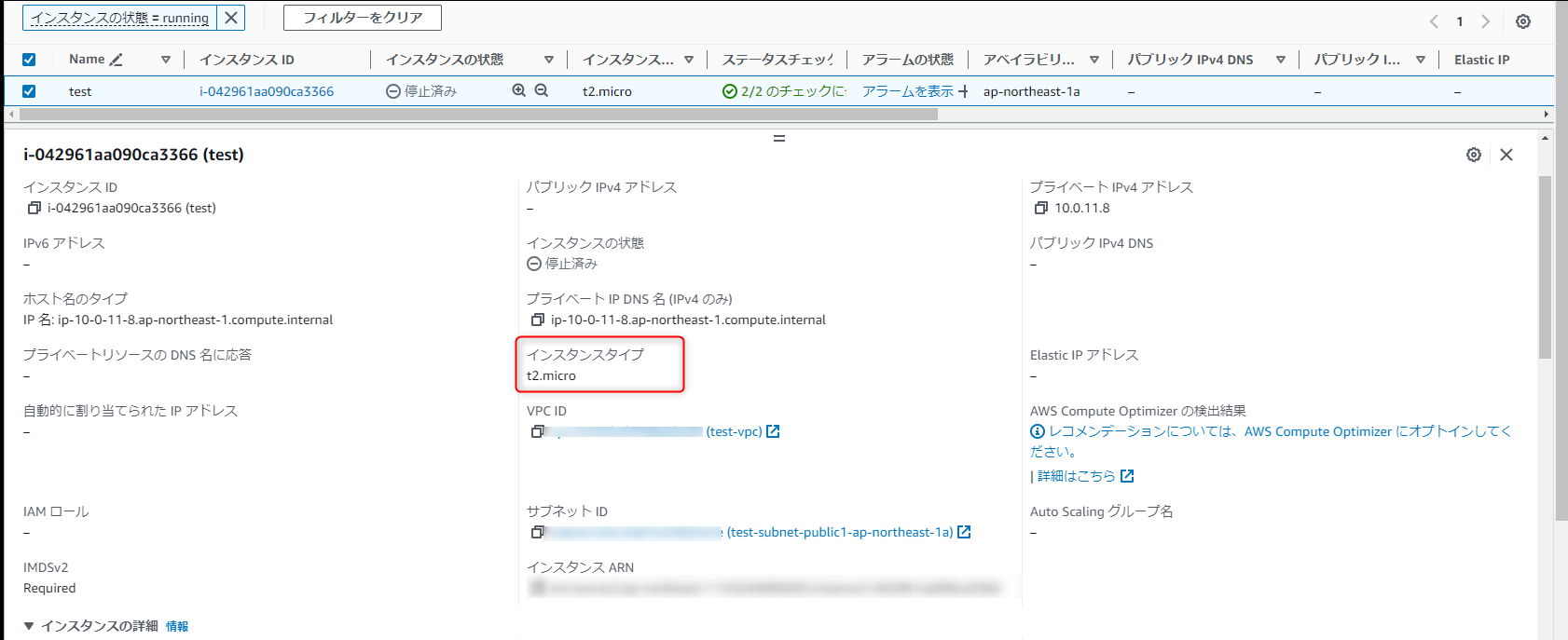Uncheck the test instance row checkbox
Viewport: 1568px width, 640px height.
pyautogui.click(x=29, y=91)
